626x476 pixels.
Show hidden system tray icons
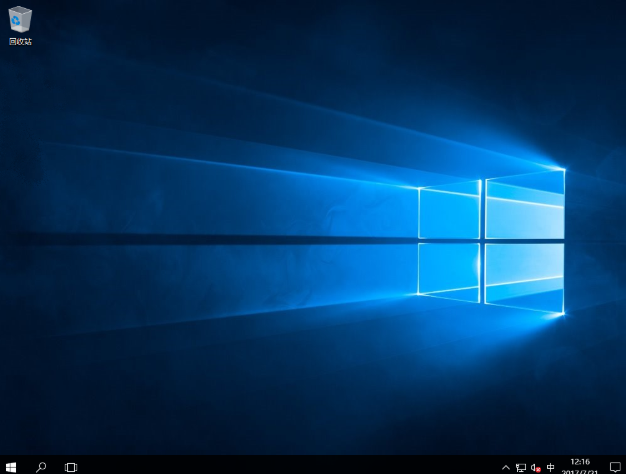click(505, 467)
